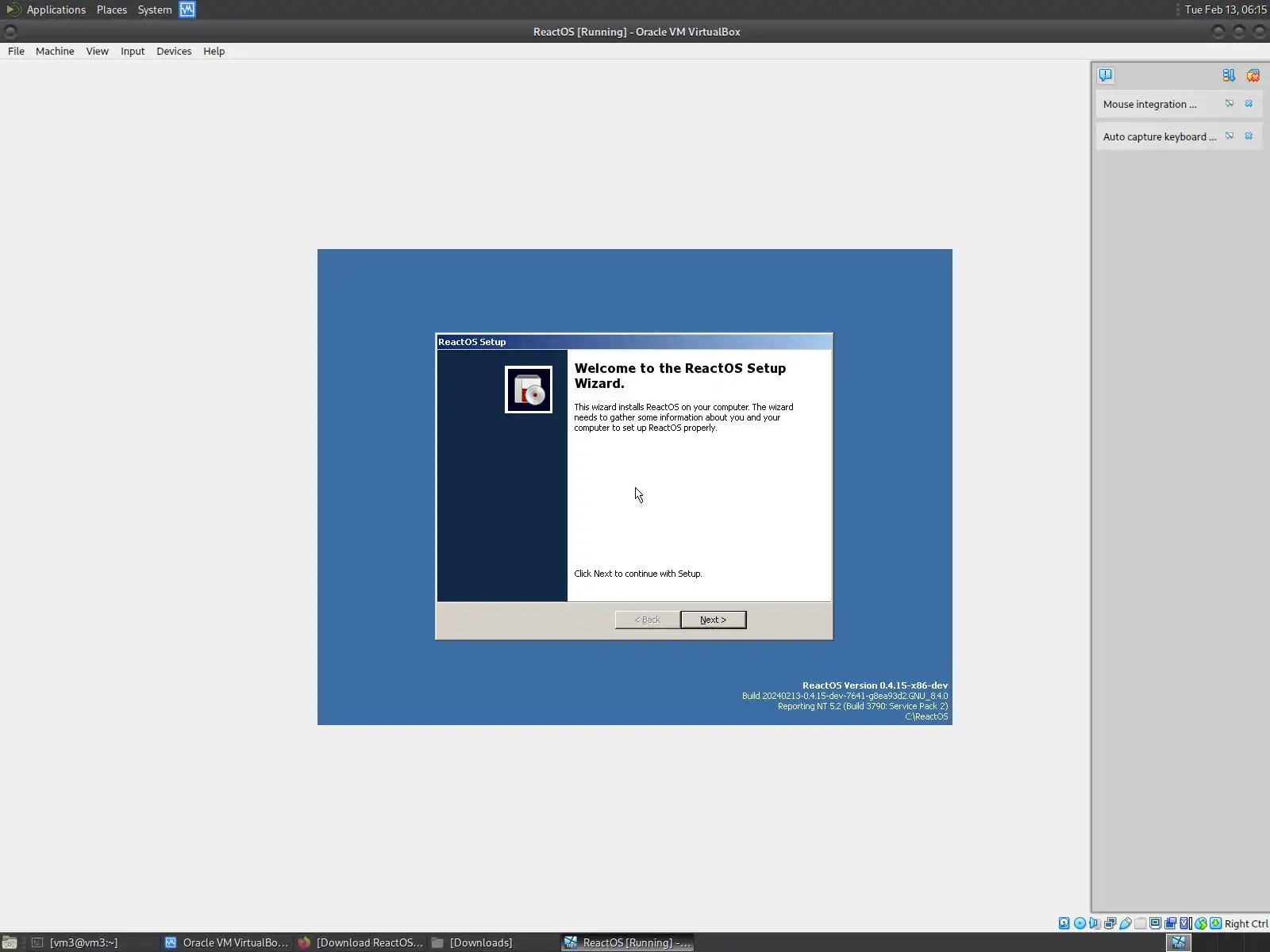Switch to the Downloads folder taskbar item
Screen dimensions: 1270x952
[493, 942]
